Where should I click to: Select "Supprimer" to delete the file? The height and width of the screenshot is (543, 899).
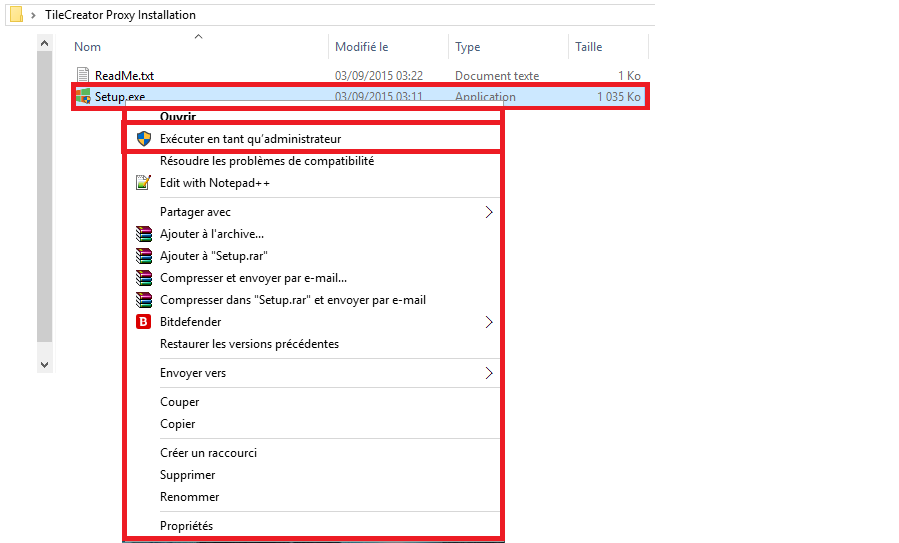coord(187,475)
